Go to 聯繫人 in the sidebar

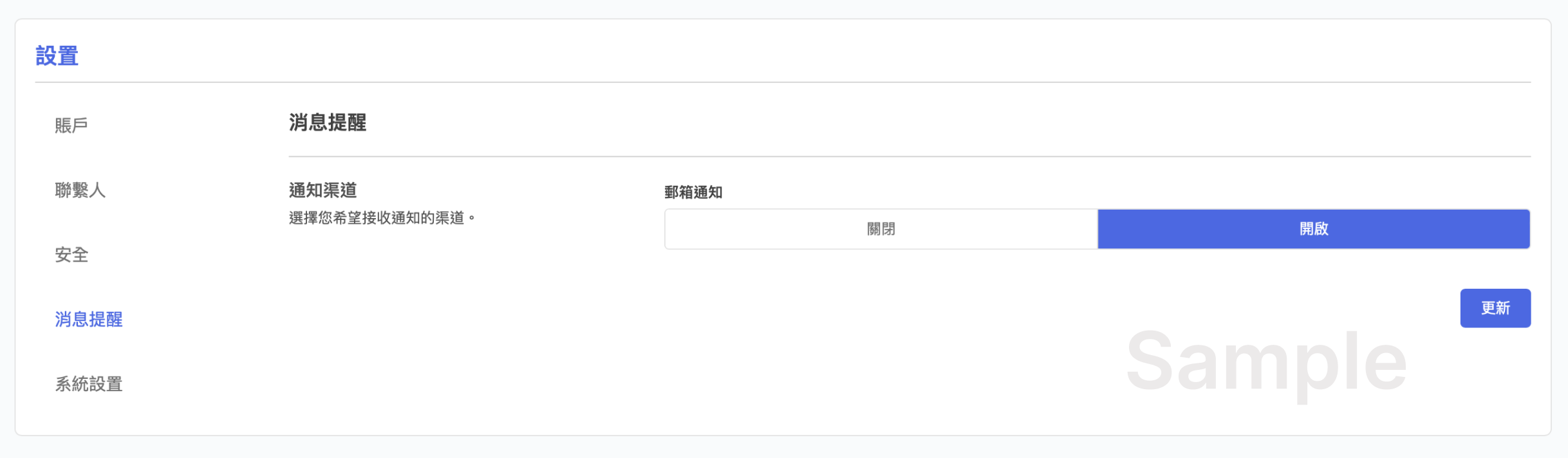coord(80,190)
